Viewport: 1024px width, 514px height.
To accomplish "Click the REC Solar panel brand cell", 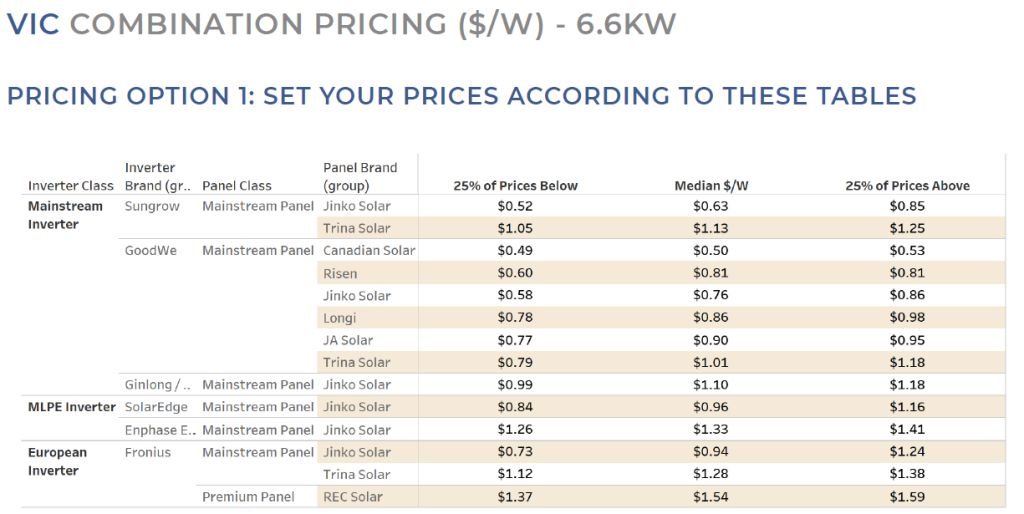I will pyautogui.click(x=353, y=497).
